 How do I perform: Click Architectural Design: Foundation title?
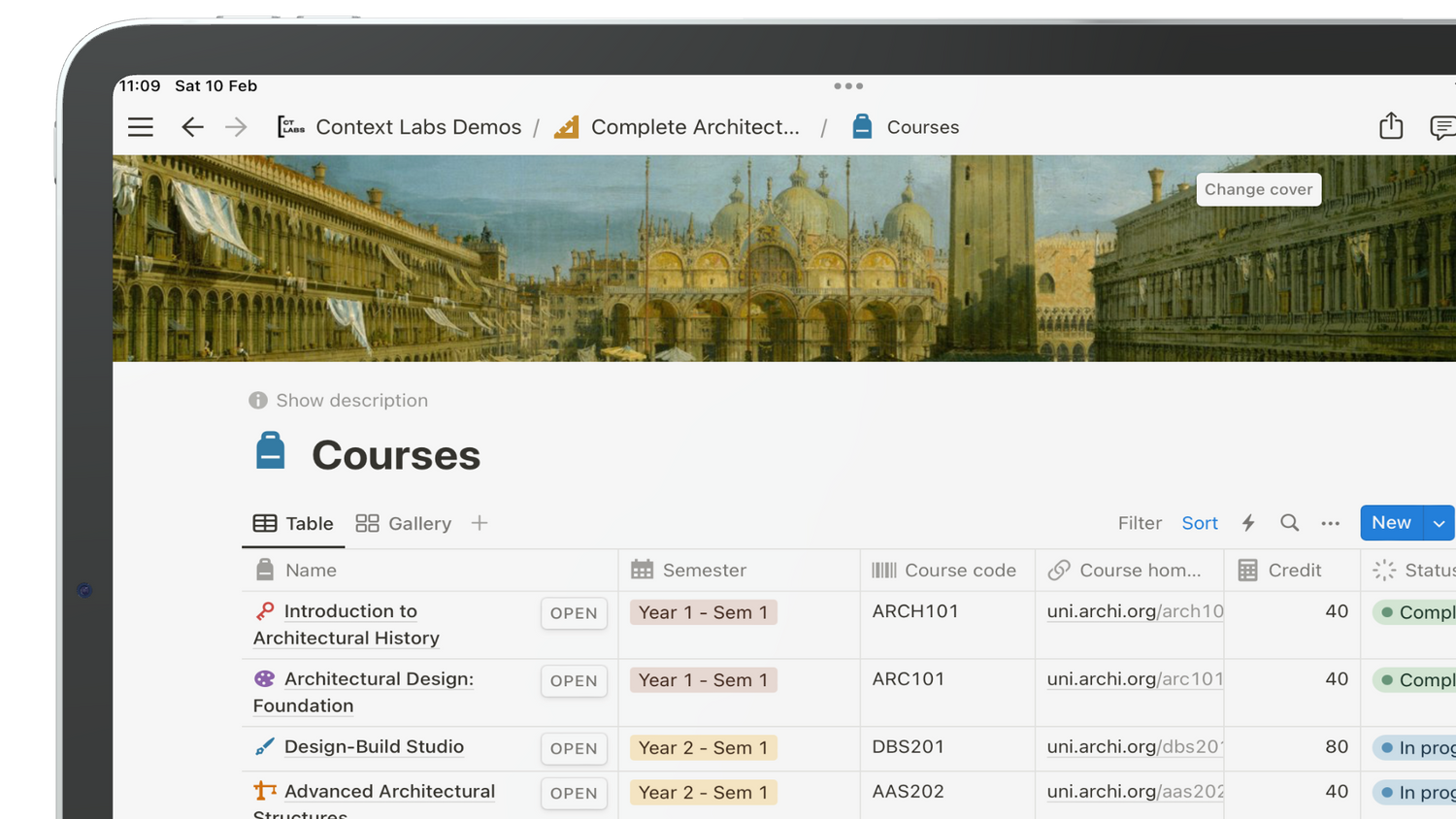pyautogui.click(x=364, y=693)
